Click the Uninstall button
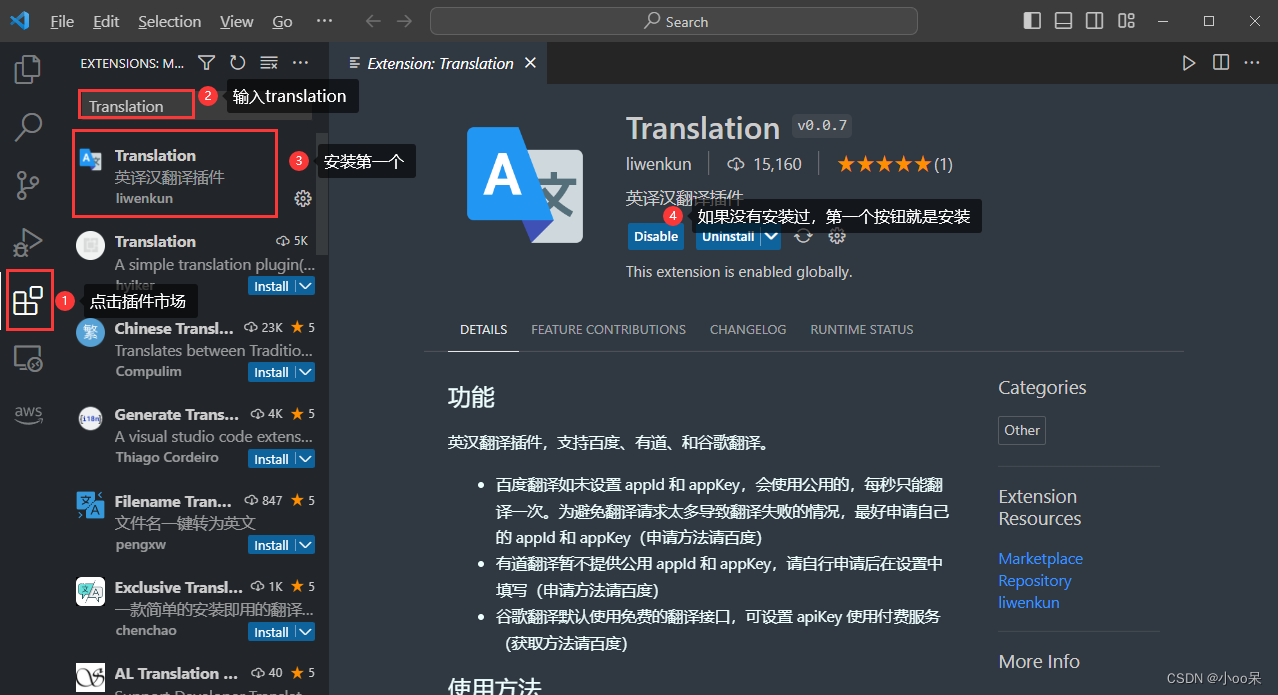Viewport: 1278px width, 695px height. point(728,236)
